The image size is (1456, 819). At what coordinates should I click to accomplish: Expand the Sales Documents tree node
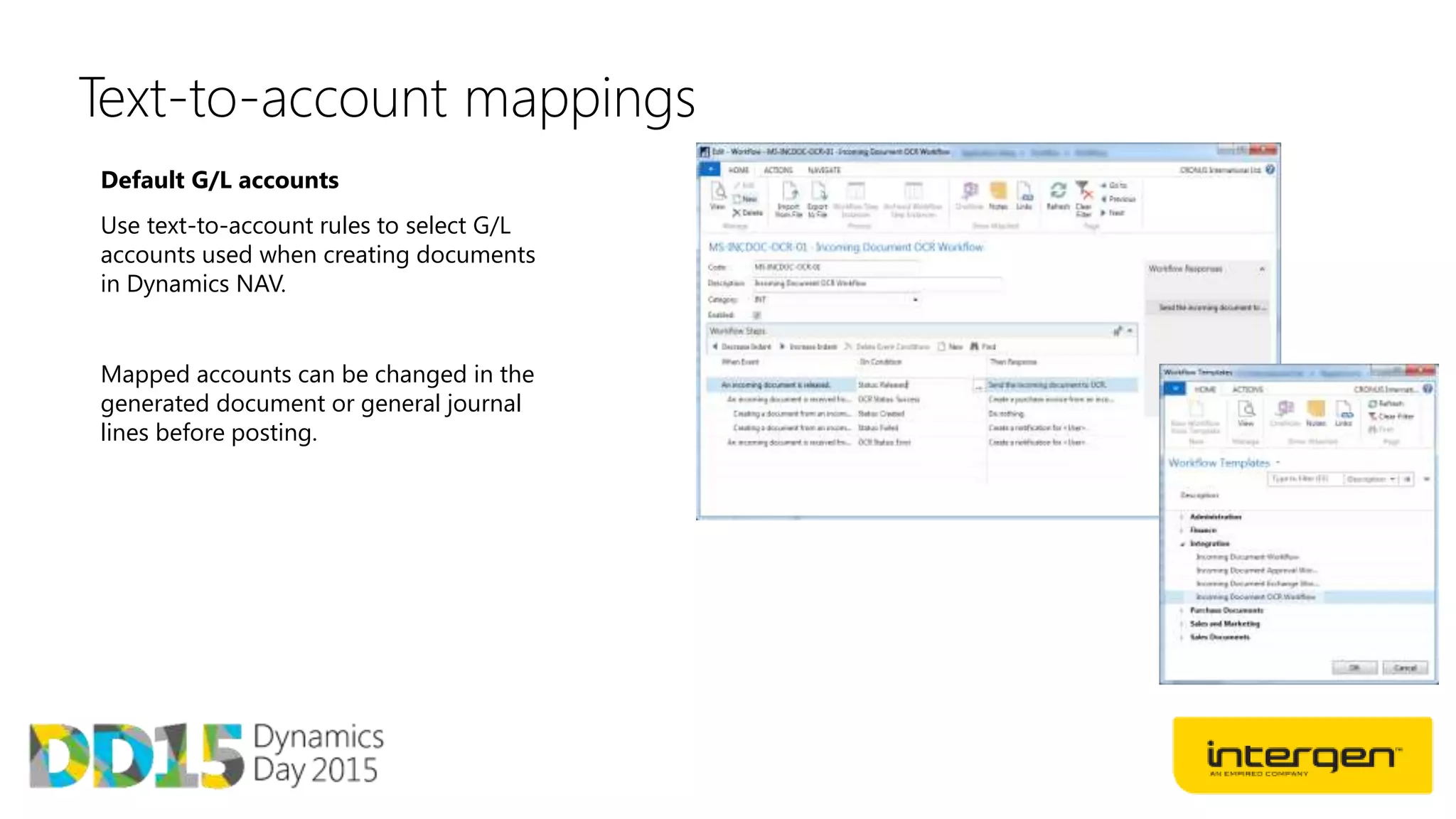click(x=1182, y=638)
